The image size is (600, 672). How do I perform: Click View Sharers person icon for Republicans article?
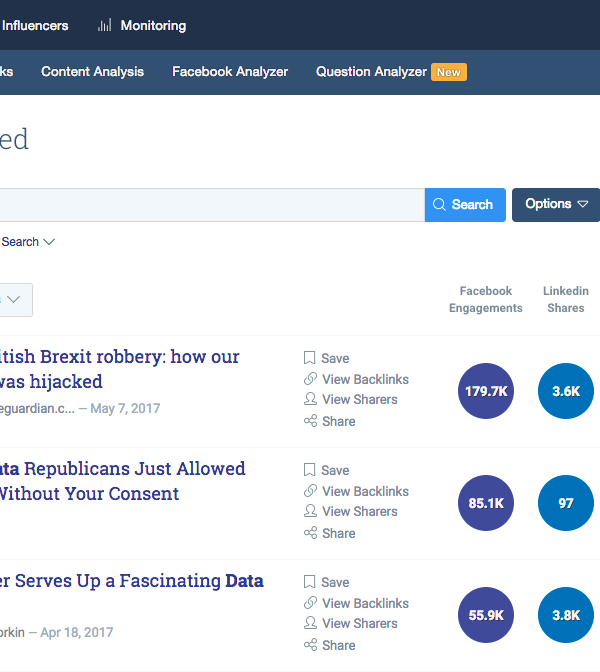pyautogui.click(x=310, y=511)
